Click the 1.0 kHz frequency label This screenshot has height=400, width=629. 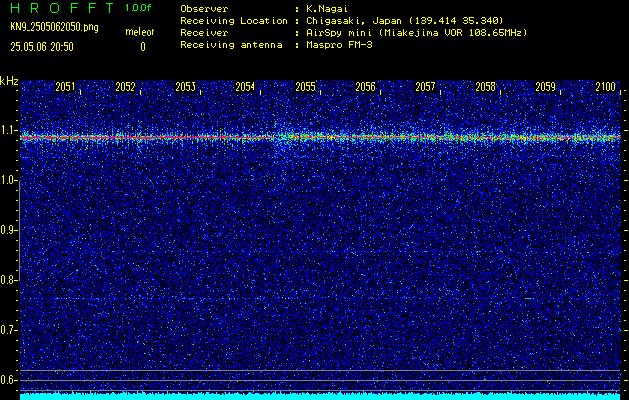[x=8, y=181]
